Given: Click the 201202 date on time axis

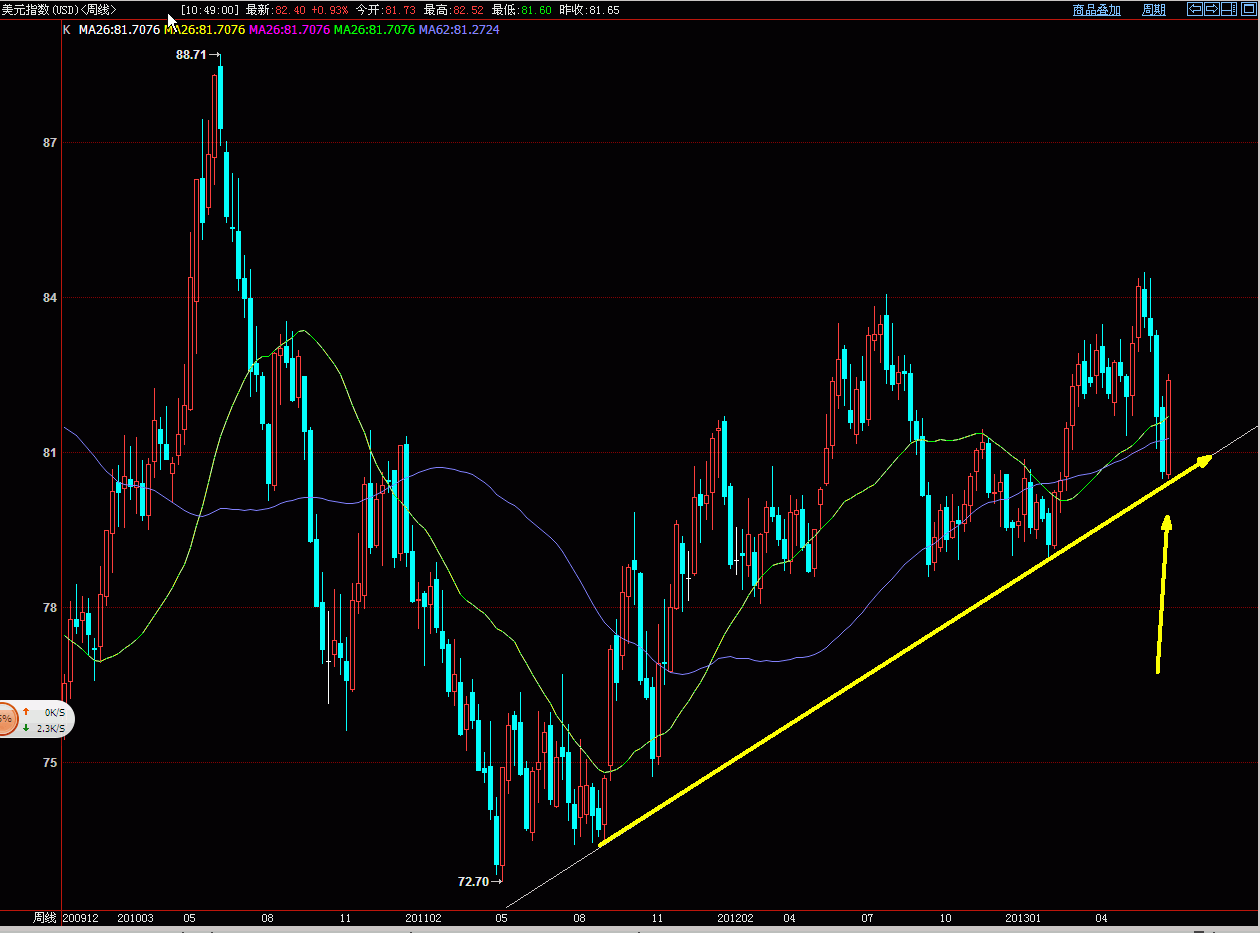Looking at the screenshot, I should (736, 917).
